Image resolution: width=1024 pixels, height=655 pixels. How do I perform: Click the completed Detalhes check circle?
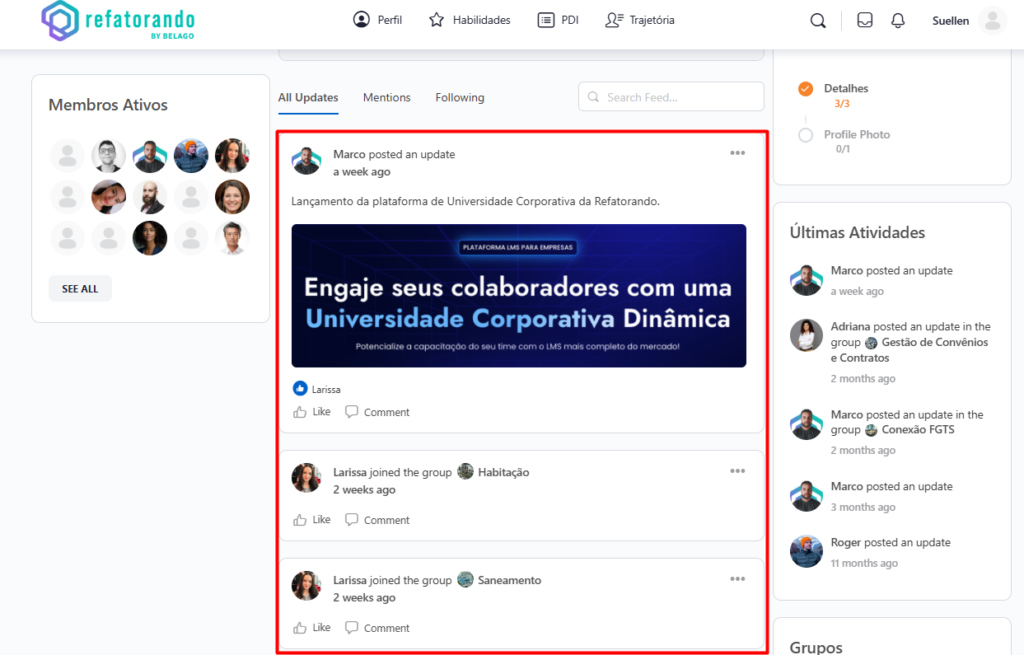(806, 89)
